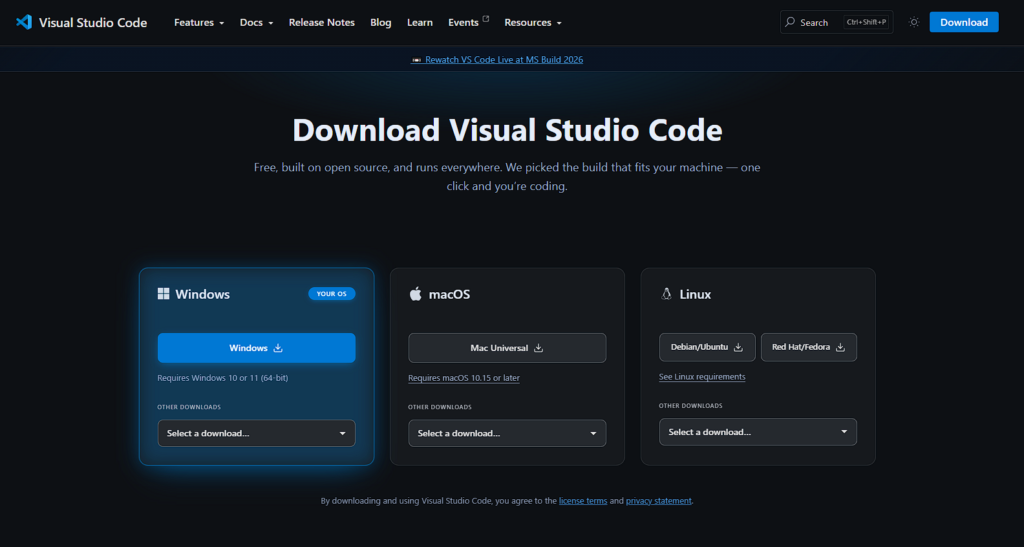Click OTHER DOWNLOADS label in Windows card
This screenshot has width=1024, height=547.
tap(189, 407)
